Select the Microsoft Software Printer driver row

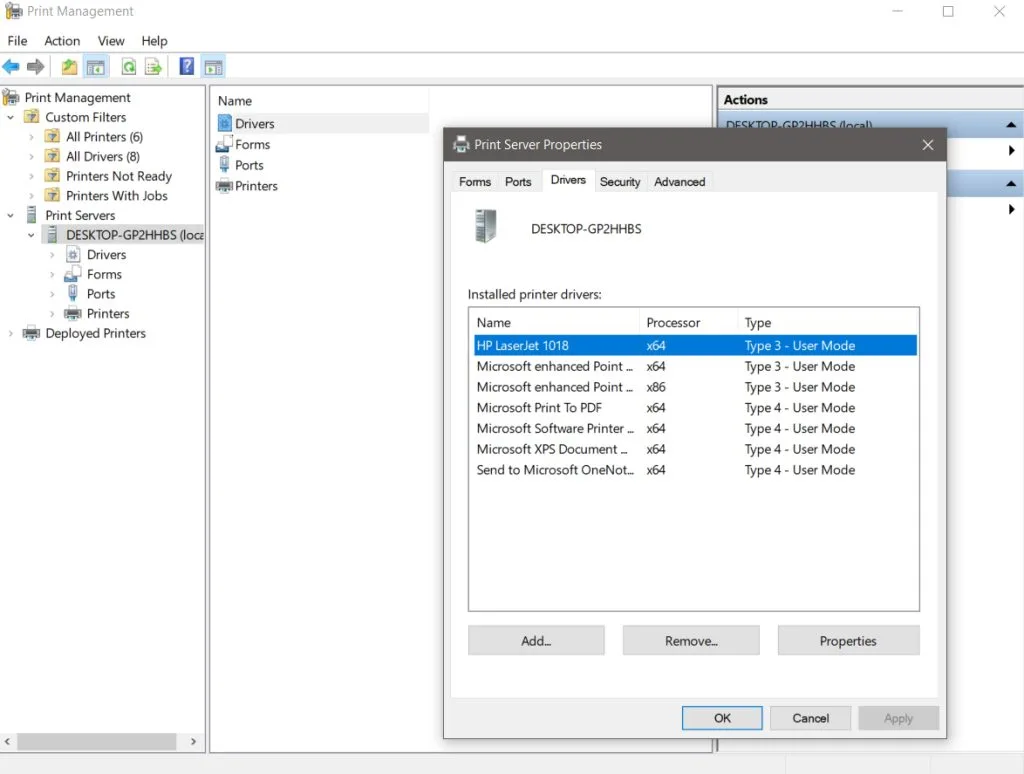pos(696,429)
